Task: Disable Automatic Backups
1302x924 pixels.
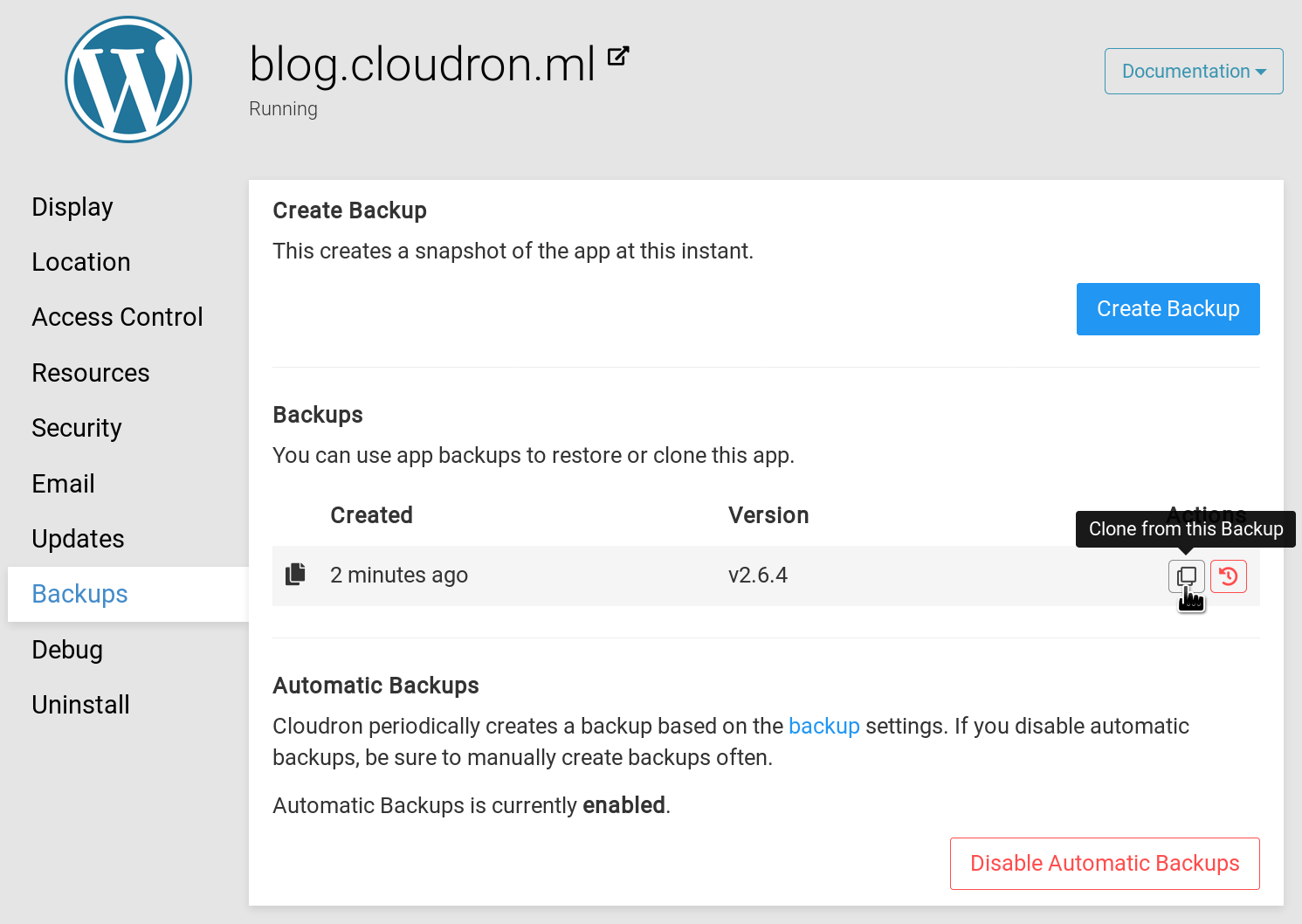Action: (x=1104, y=864)
